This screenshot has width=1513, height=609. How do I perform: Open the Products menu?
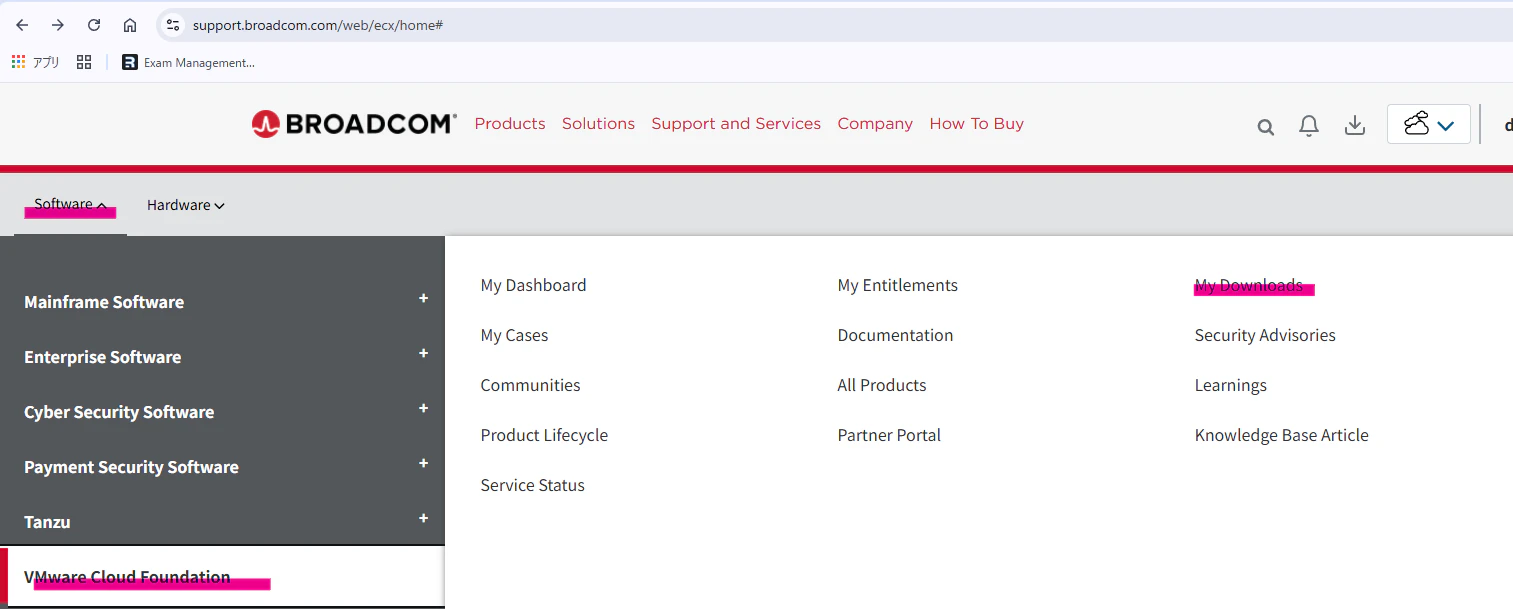(510, 124)
